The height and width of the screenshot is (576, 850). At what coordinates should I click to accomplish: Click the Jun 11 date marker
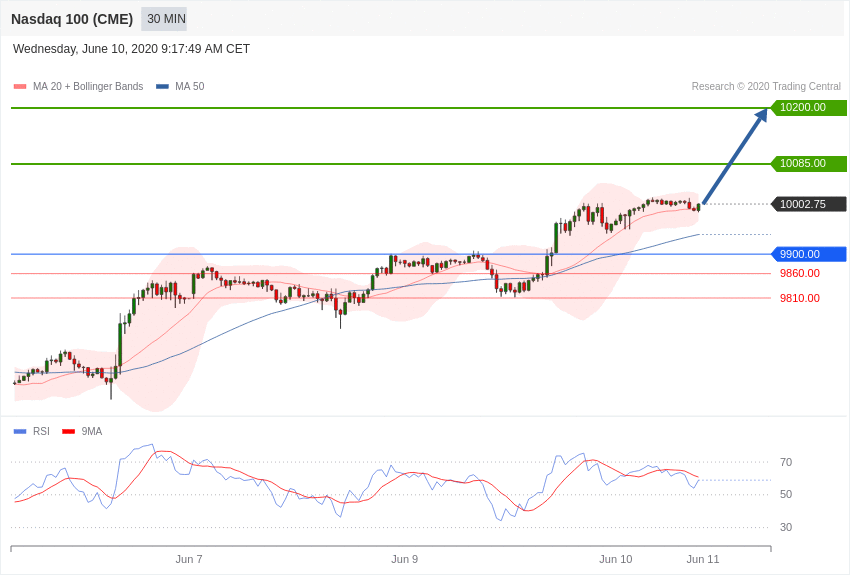tap(703, 559)
